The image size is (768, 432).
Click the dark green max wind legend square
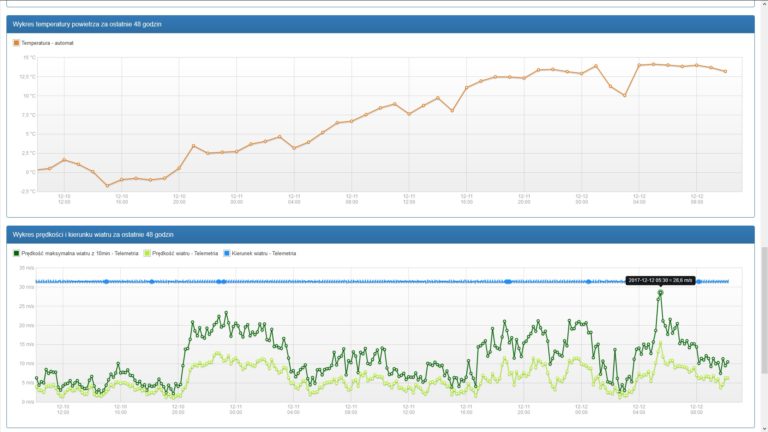click(16, 254)
